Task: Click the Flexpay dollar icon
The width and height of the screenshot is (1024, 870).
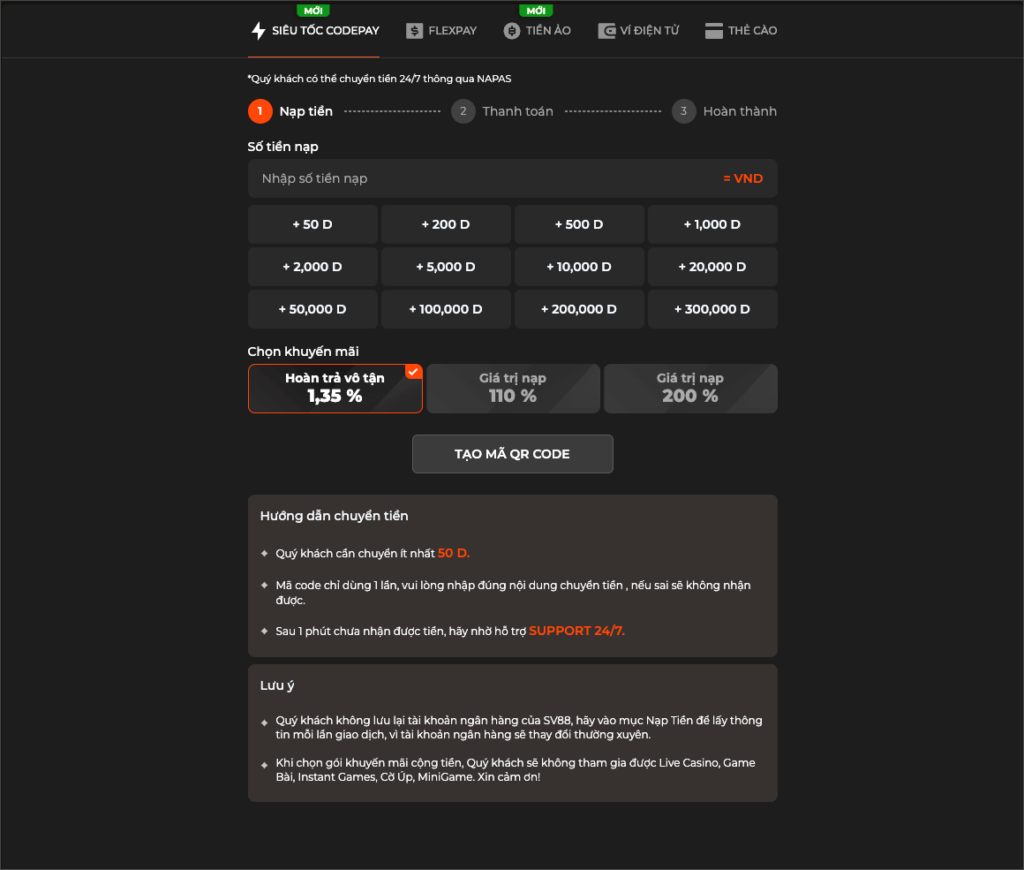Action: click(414, 31)
